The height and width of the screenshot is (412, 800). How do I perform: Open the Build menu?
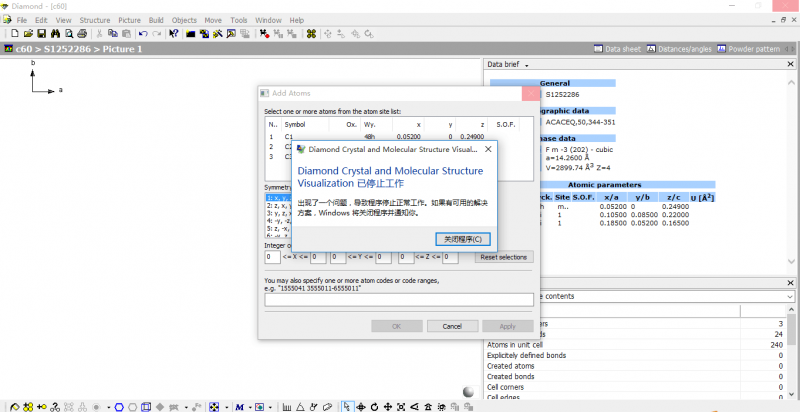click(x=156, y=20)
